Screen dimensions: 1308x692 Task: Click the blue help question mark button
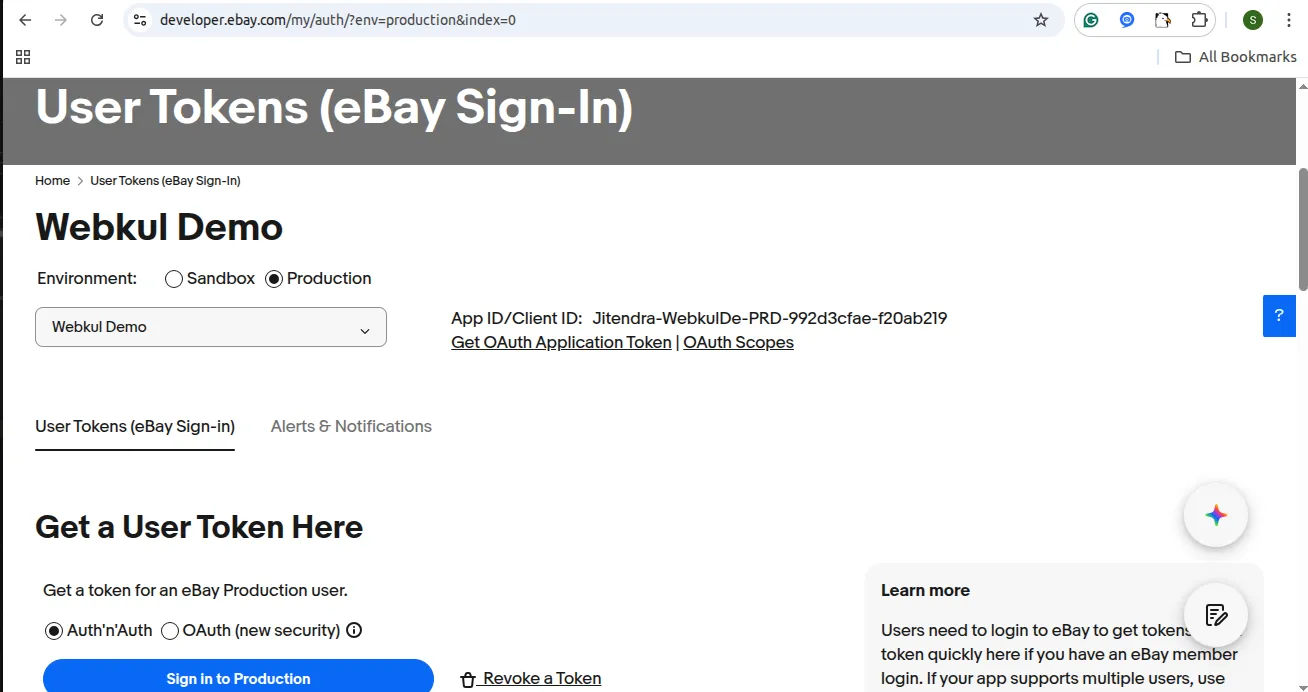[1279, 316]
